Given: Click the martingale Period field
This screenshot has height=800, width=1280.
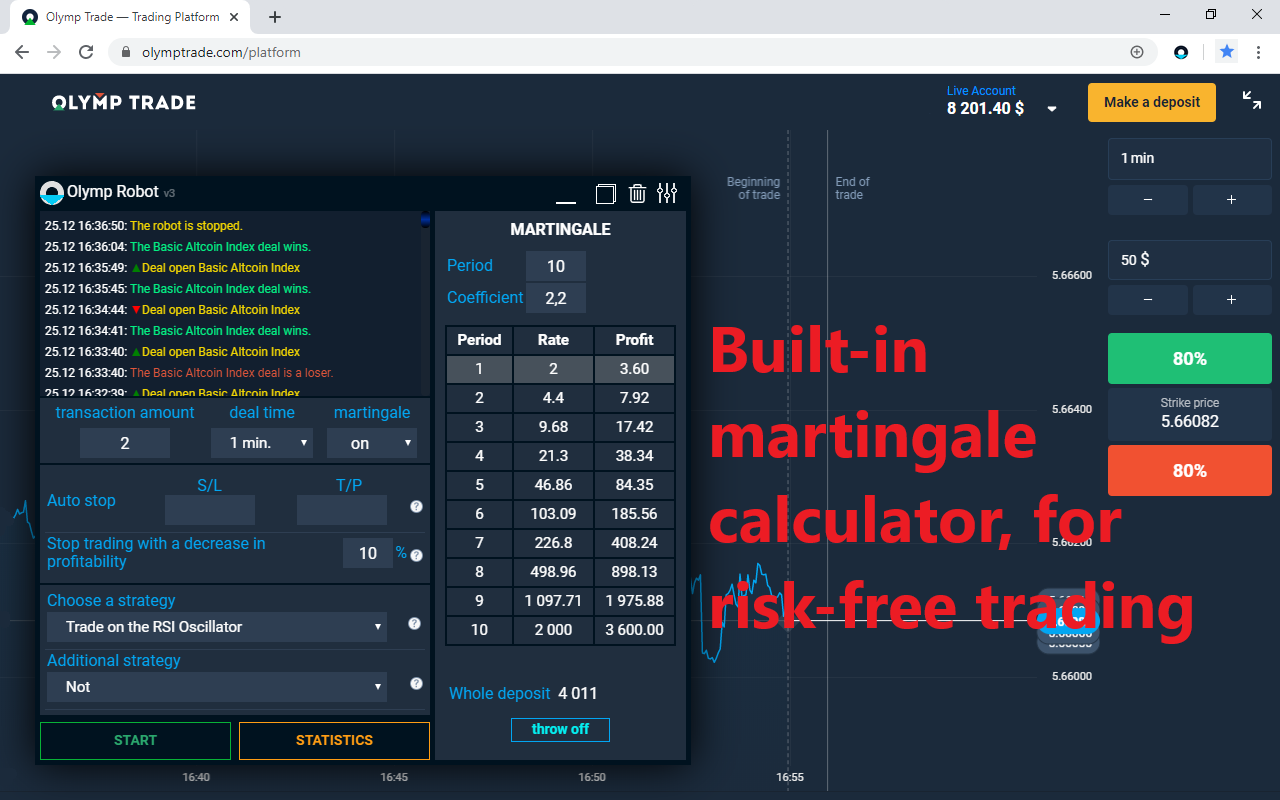Looking at the screenshot, I should click(x=556, y=266).
